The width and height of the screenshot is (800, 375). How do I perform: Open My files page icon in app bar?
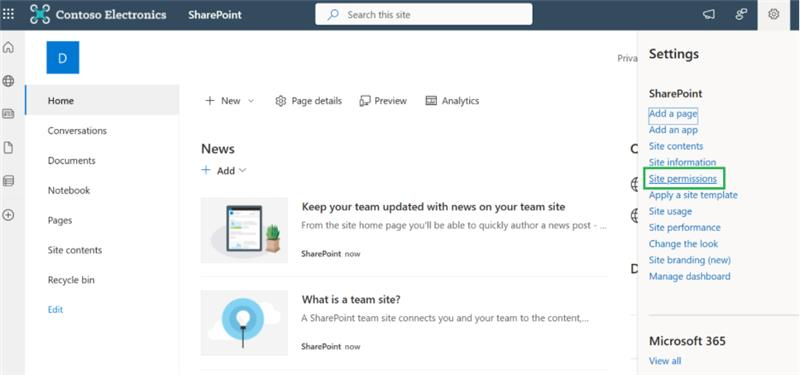pos(8,148)
